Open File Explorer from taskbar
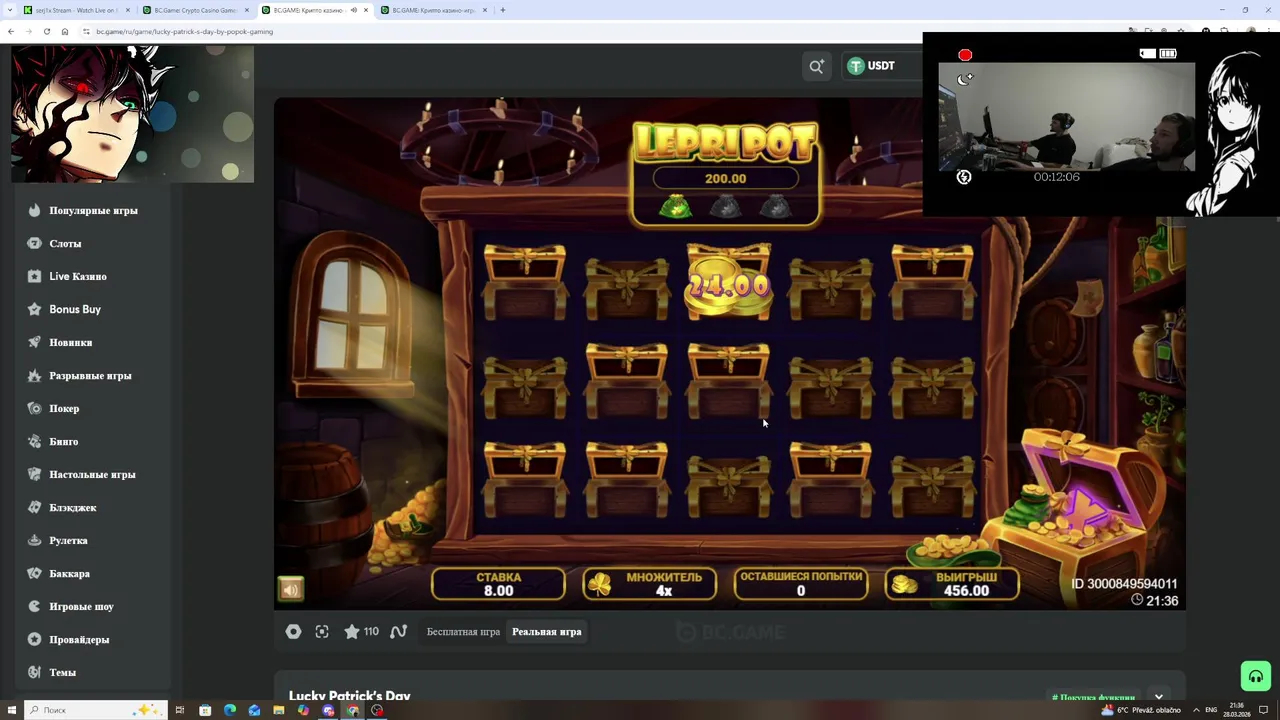The image size is (1280, 720). tap(279, 710)
